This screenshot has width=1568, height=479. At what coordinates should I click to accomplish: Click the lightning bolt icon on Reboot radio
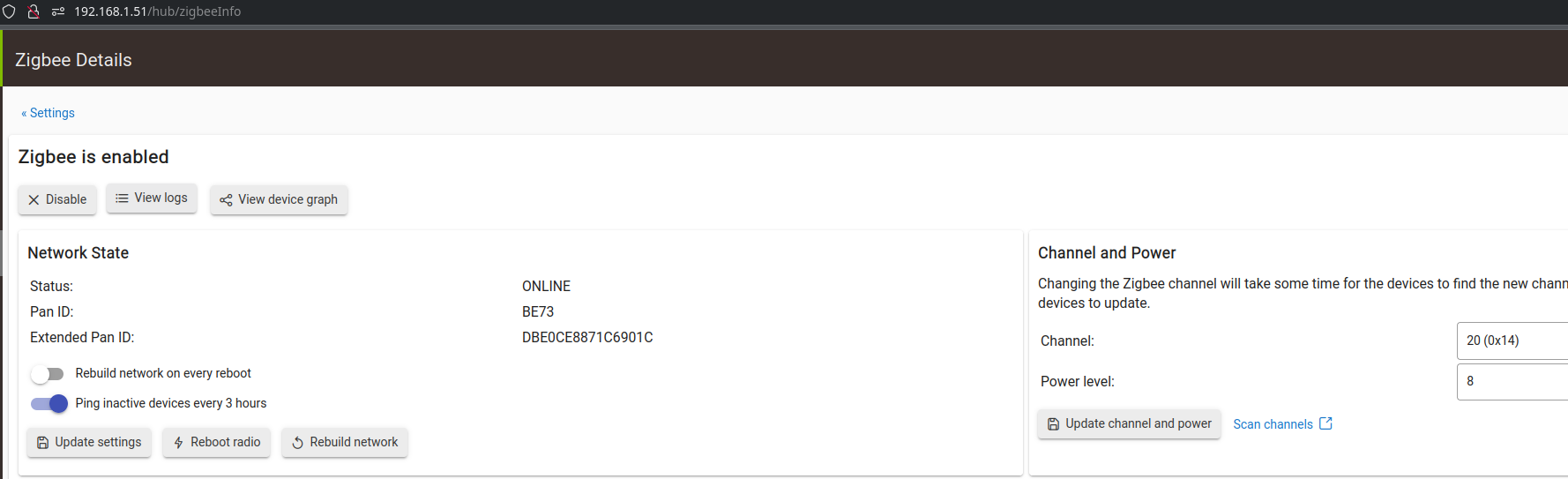pyautogui.click(x=178, y=443)
